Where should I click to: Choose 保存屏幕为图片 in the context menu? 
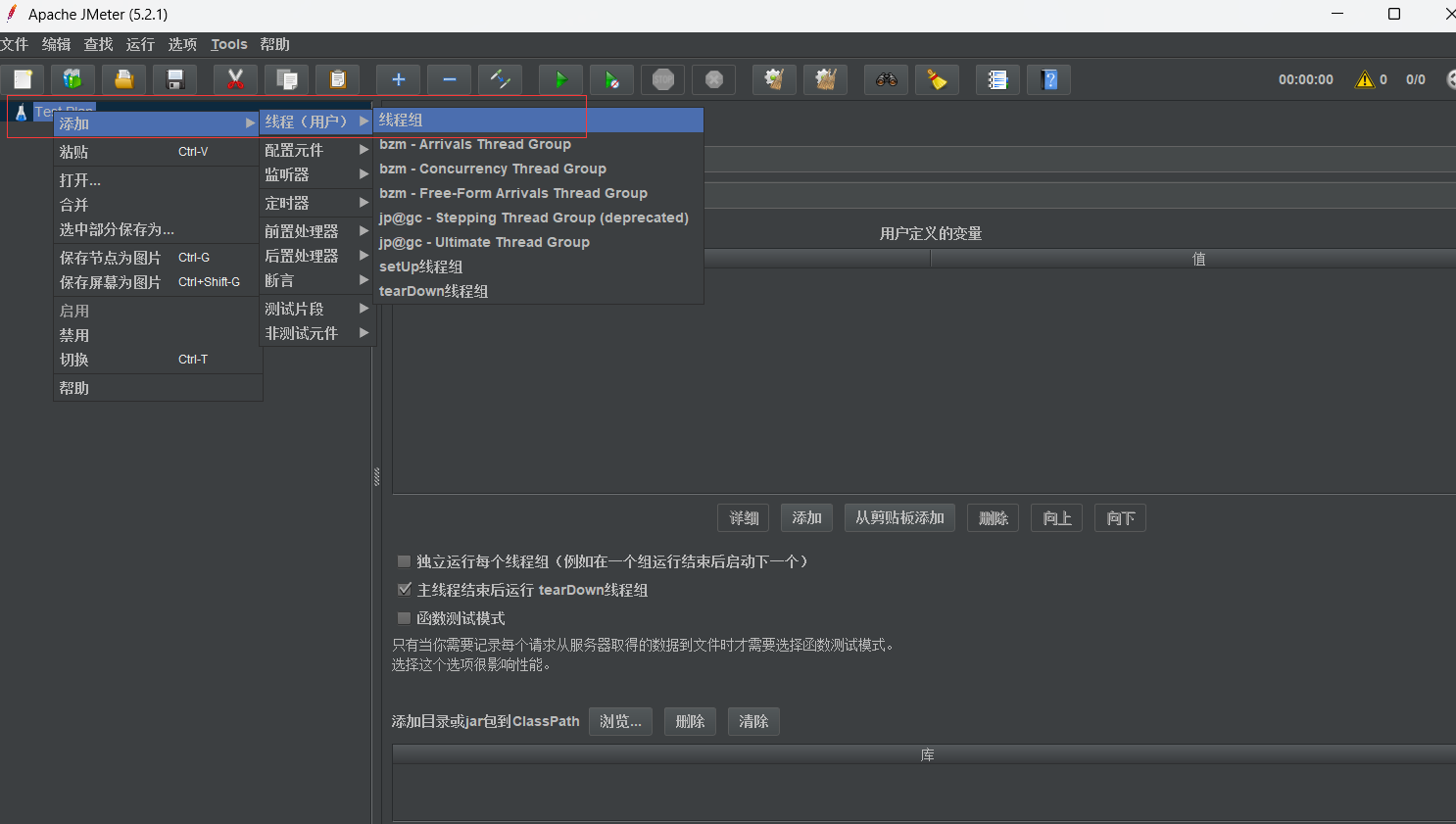[x=157, y=282]
